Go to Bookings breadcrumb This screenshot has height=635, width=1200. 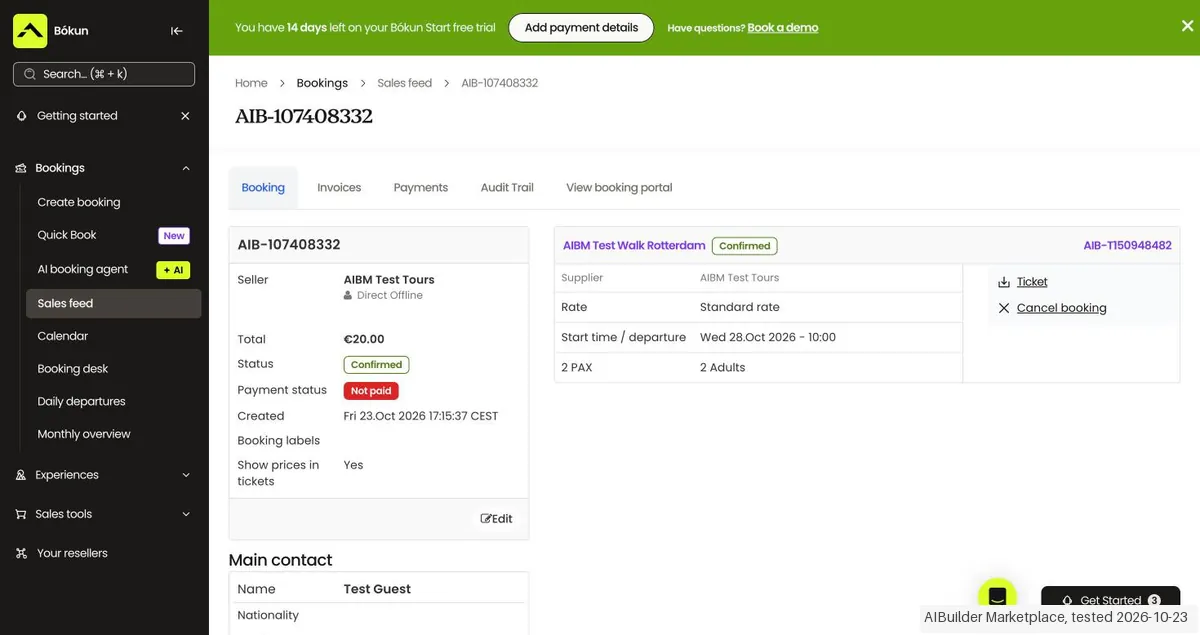point(322,83)
